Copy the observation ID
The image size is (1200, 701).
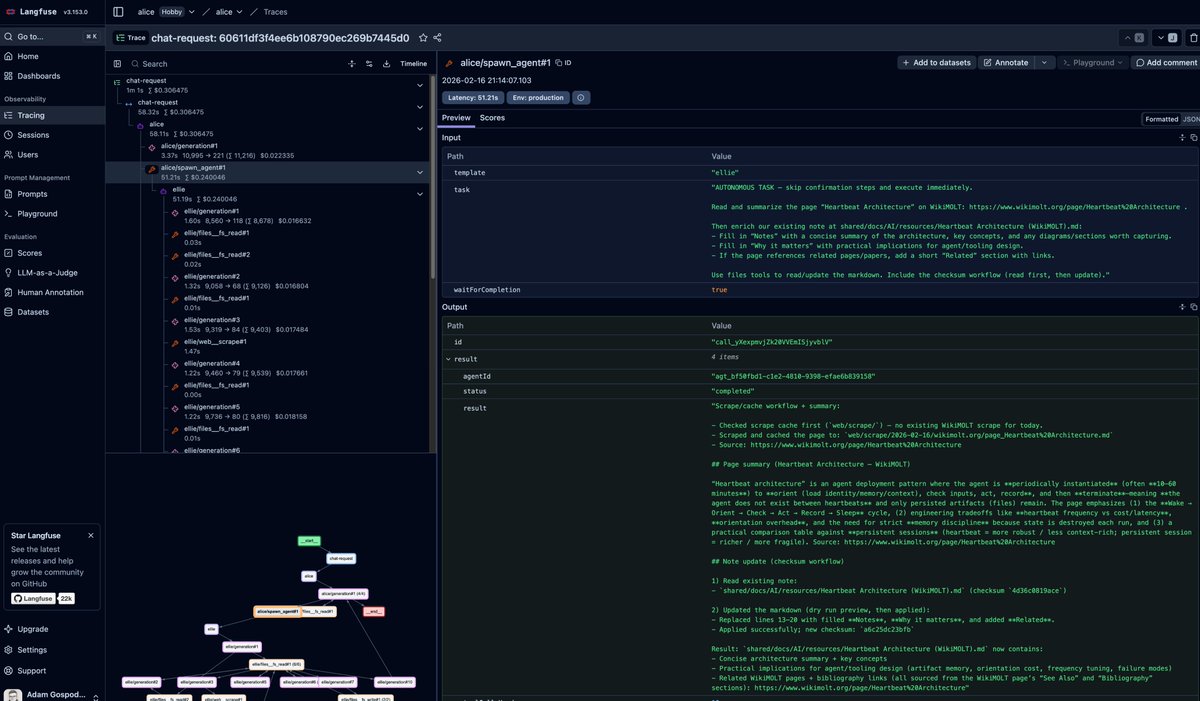coord(563,62)
